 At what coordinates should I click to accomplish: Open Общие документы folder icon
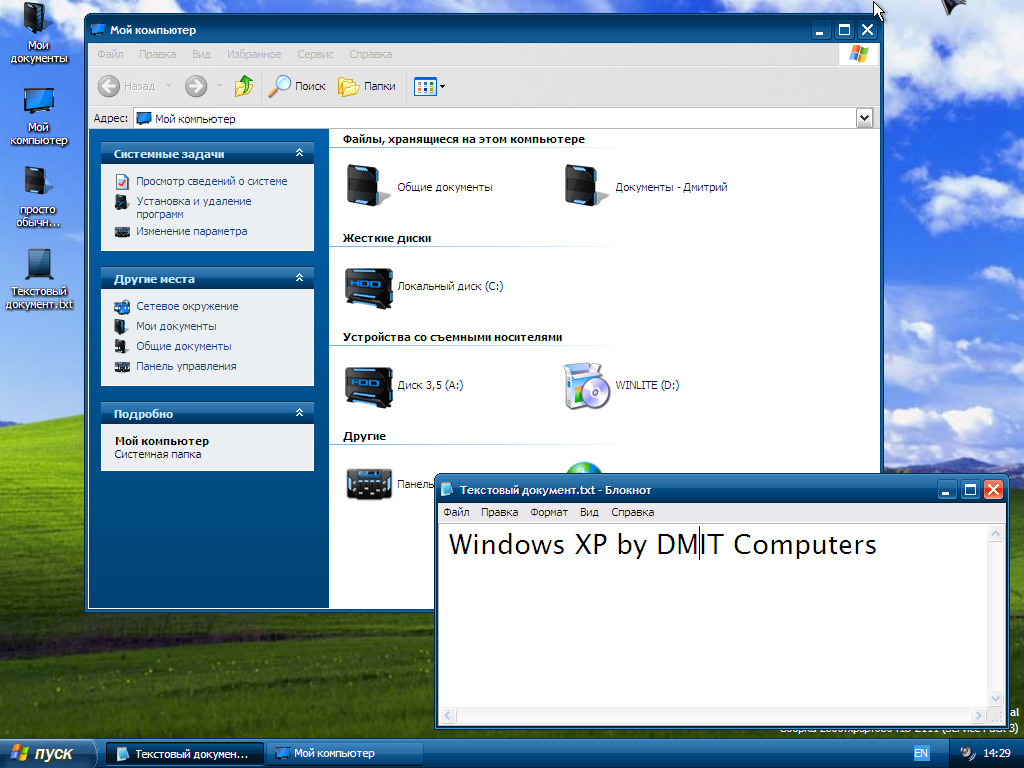click(366, 187)
